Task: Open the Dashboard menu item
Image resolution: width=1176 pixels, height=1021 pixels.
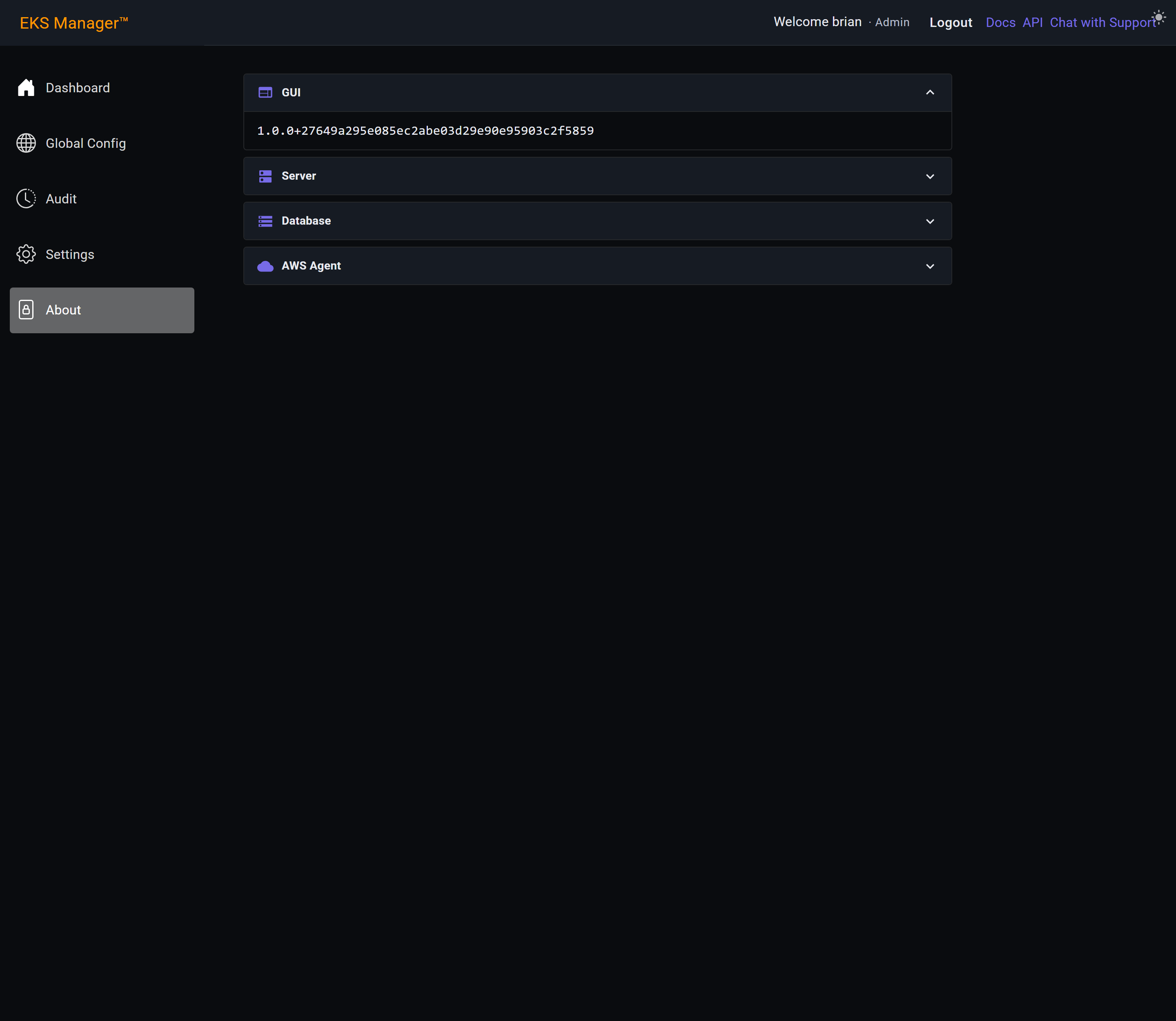Action: pos(102,88)
